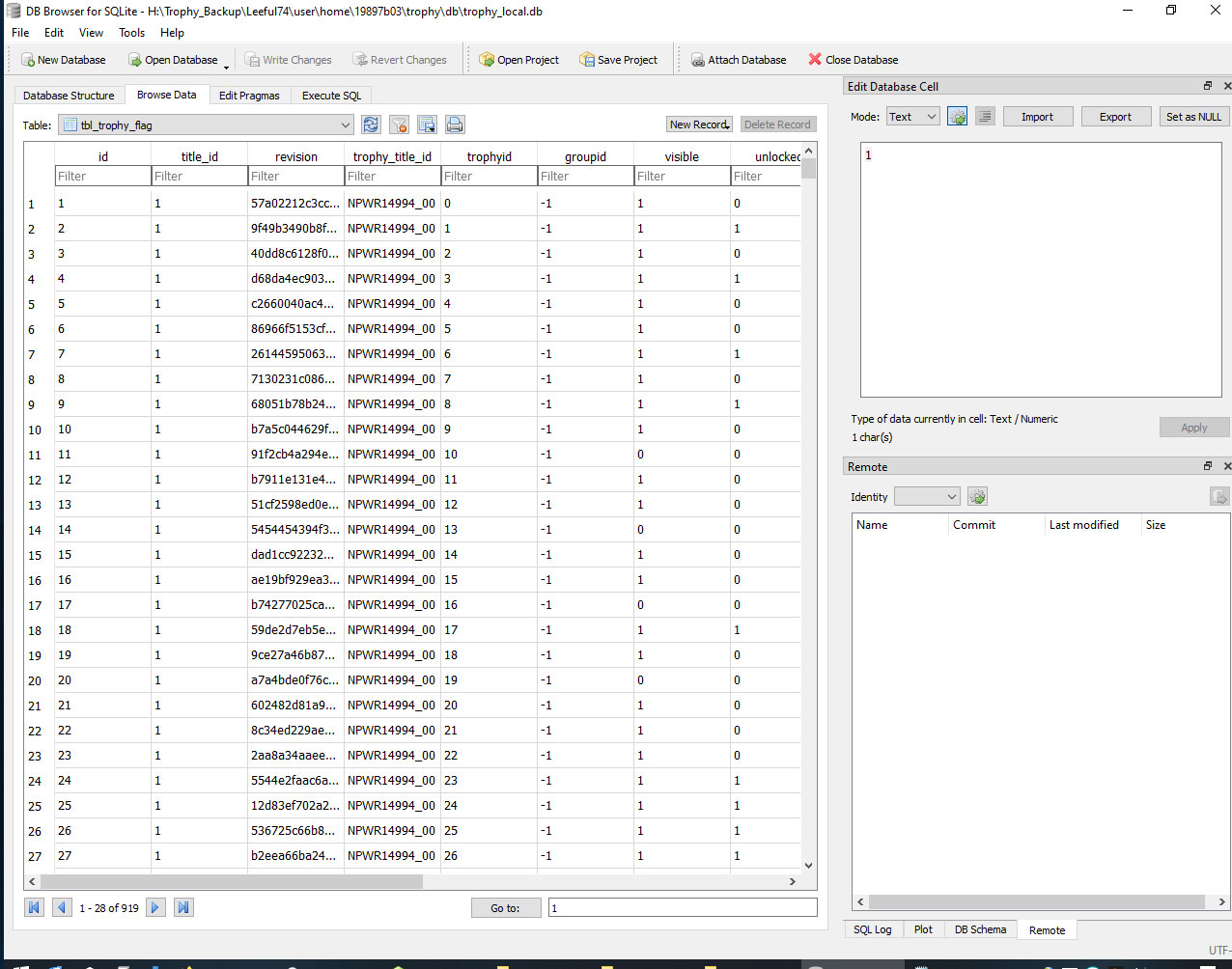Go to previous page of records
The width and height of the screenshot is (1232, 969).
click(x=62, y=907)
